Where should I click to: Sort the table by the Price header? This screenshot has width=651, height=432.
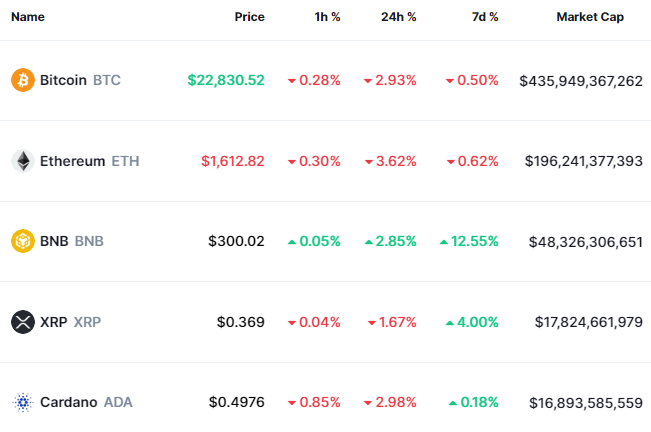click(x=249, y=18)
